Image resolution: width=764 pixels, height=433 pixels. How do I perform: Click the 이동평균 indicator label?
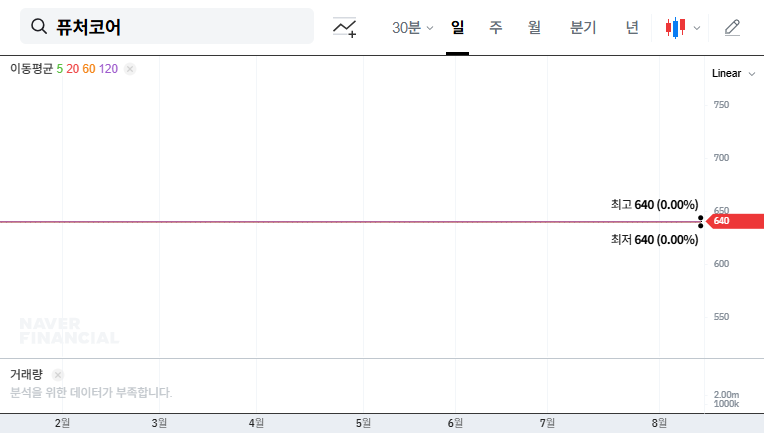pos(31,69)
